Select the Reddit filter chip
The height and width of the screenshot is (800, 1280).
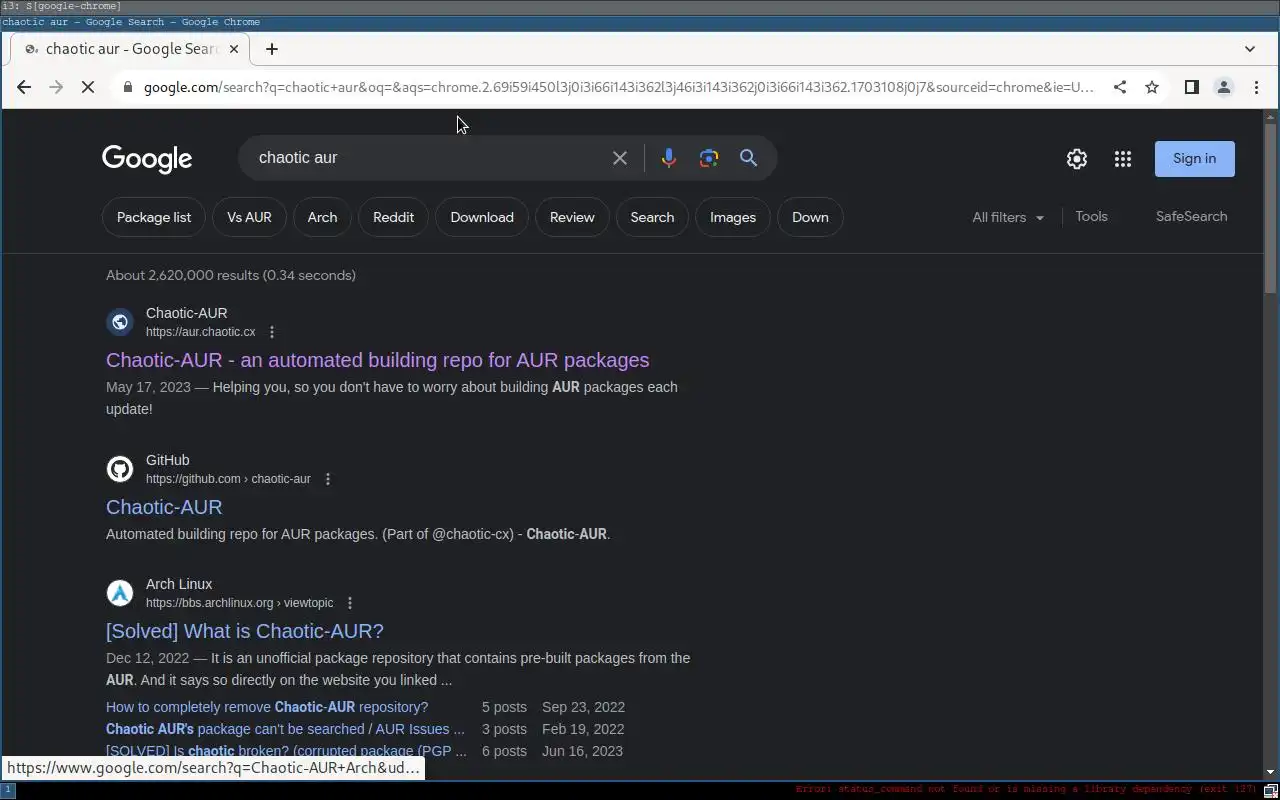[393, 217]
